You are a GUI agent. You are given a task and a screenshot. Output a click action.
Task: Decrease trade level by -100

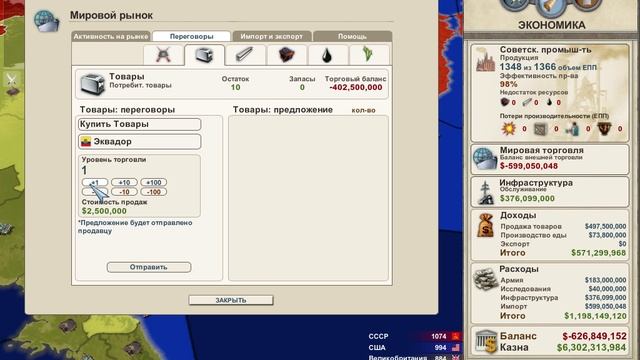click(x=153, y=192)
